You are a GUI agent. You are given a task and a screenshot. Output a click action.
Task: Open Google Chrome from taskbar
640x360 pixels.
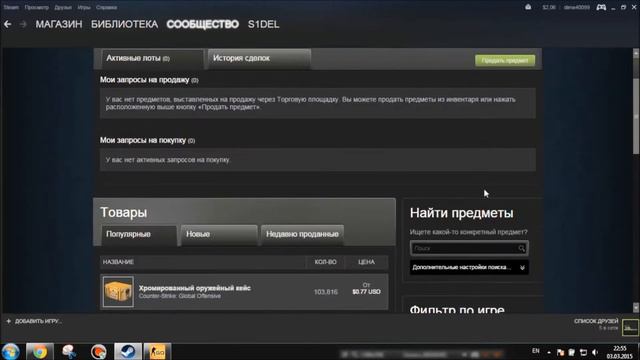(40, 351)
